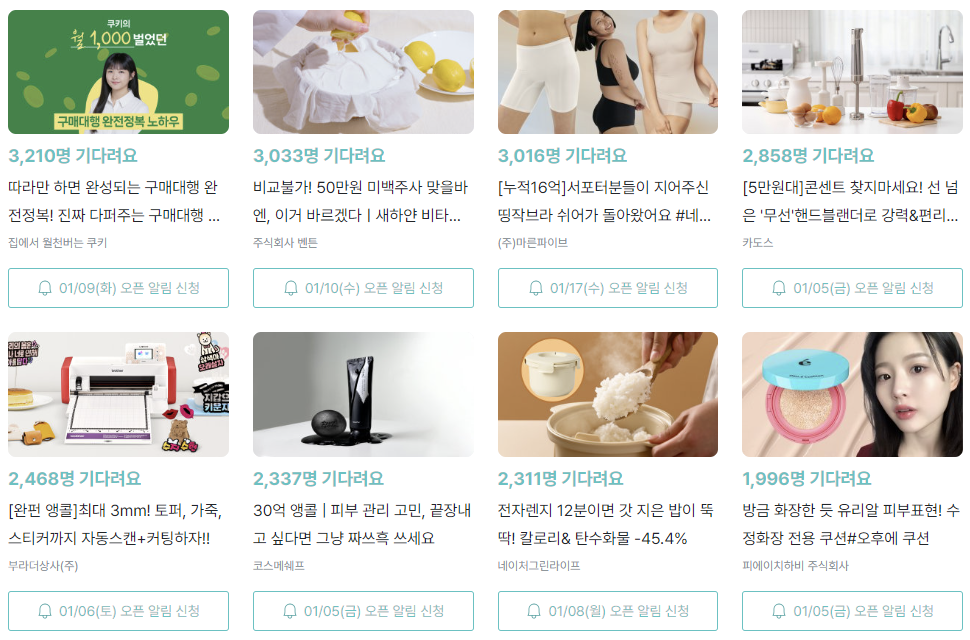Viewport: 970px width, 640px height.
Task: Click bell icon on 01/10(수) alert button
Action: click(291, 288)
